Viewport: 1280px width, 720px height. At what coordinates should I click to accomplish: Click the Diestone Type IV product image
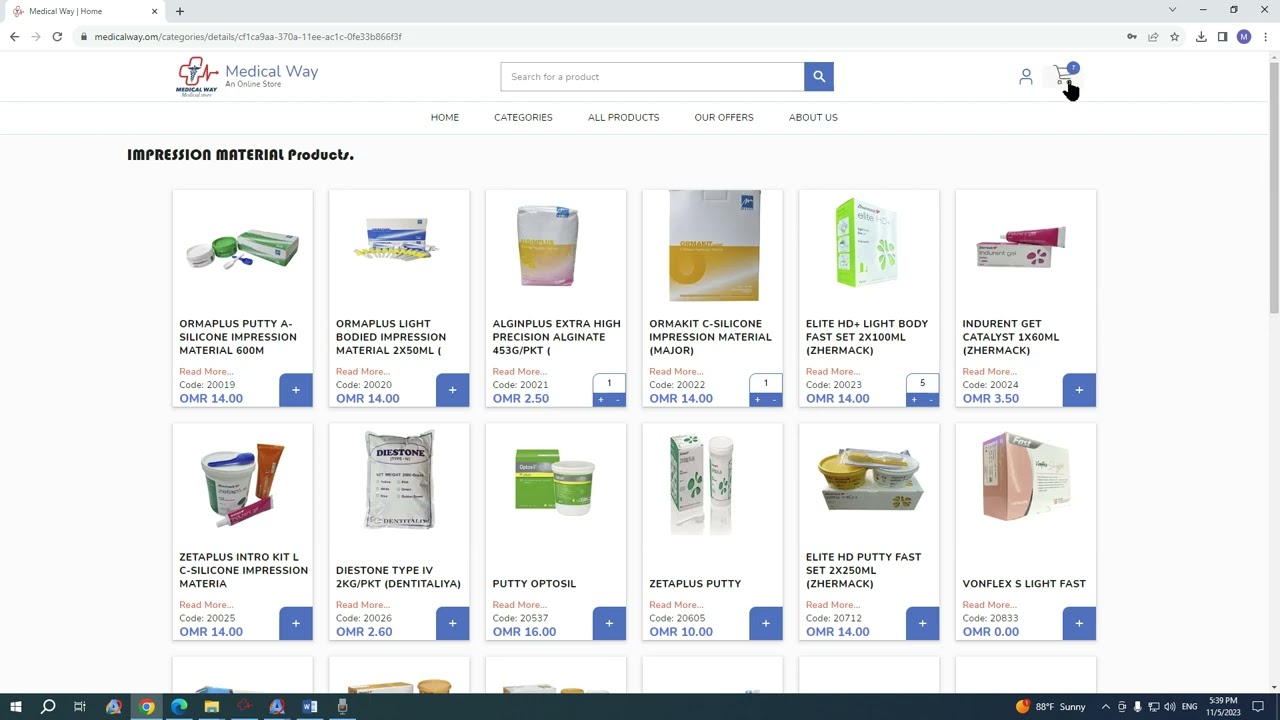coord(399,479)
